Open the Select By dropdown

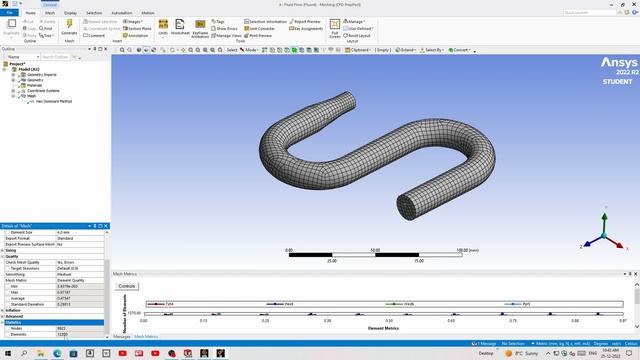[432, 50]
